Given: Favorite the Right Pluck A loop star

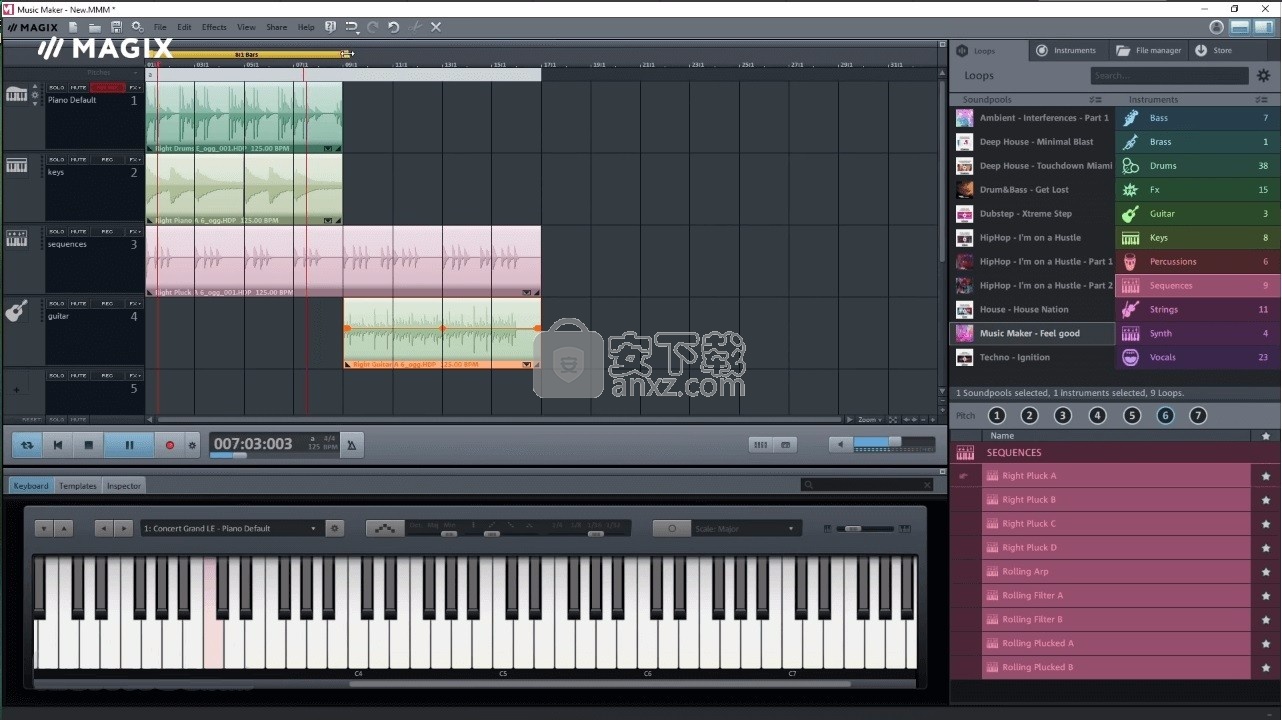Looking at the screenshot, I should click(x=1266, y=476).
